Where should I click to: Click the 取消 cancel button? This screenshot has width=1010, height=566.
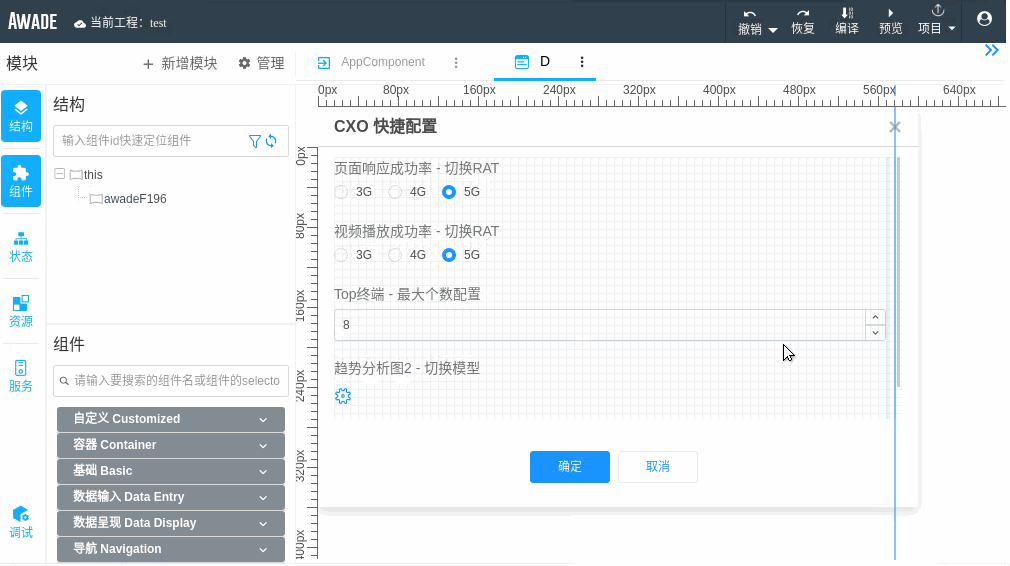(x=657, y=467)
